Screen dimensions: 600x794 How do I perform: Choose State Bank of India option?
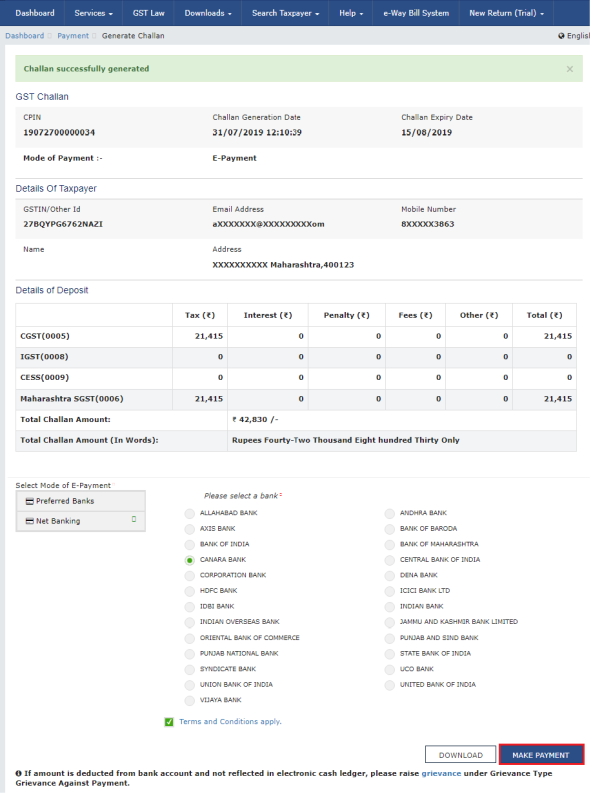tap(390, 653)
